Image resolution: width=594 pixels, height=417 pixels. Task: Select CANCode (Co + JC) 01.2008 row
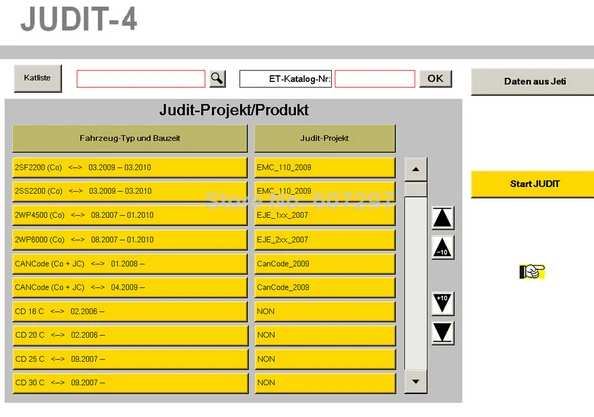(130, 264)
